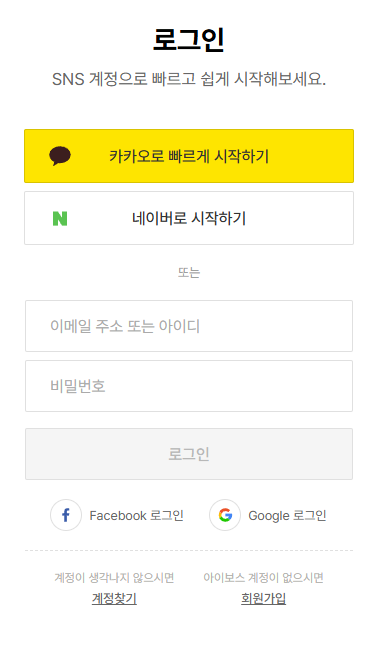Start with Kakao via '카카오로 빠르게 시작하기'
The image size is (377, 650).
pyautogui.click(x=189, y=156)
